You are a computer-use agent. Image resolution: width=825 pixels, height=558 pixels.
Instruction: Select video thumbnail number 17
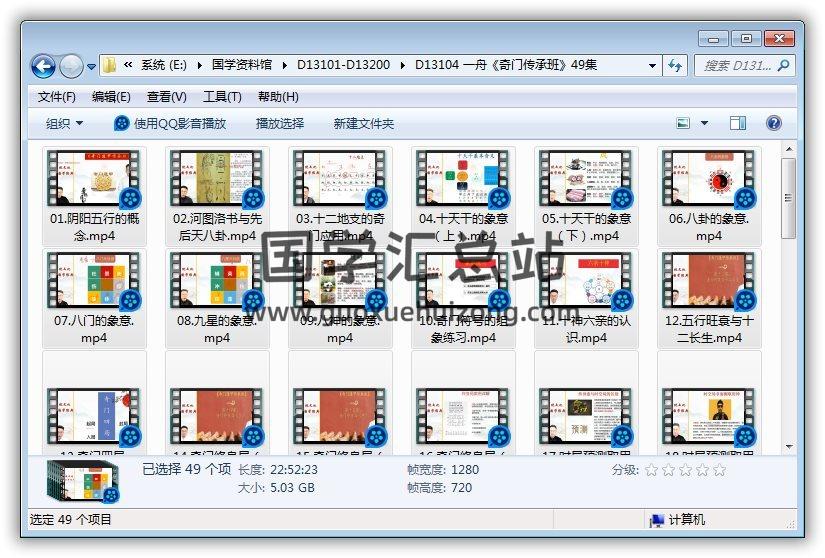pyautogui.click(x=586, y=417)
